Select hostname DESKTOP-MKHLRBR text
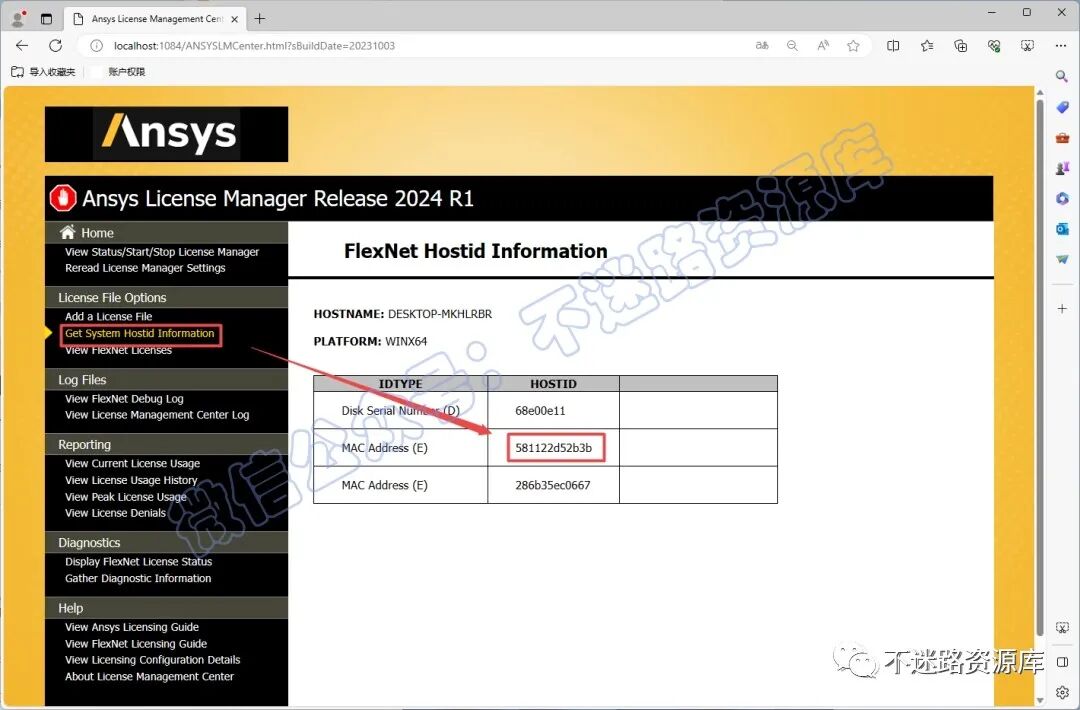1080x710 pixels. [x=439, y=314]
